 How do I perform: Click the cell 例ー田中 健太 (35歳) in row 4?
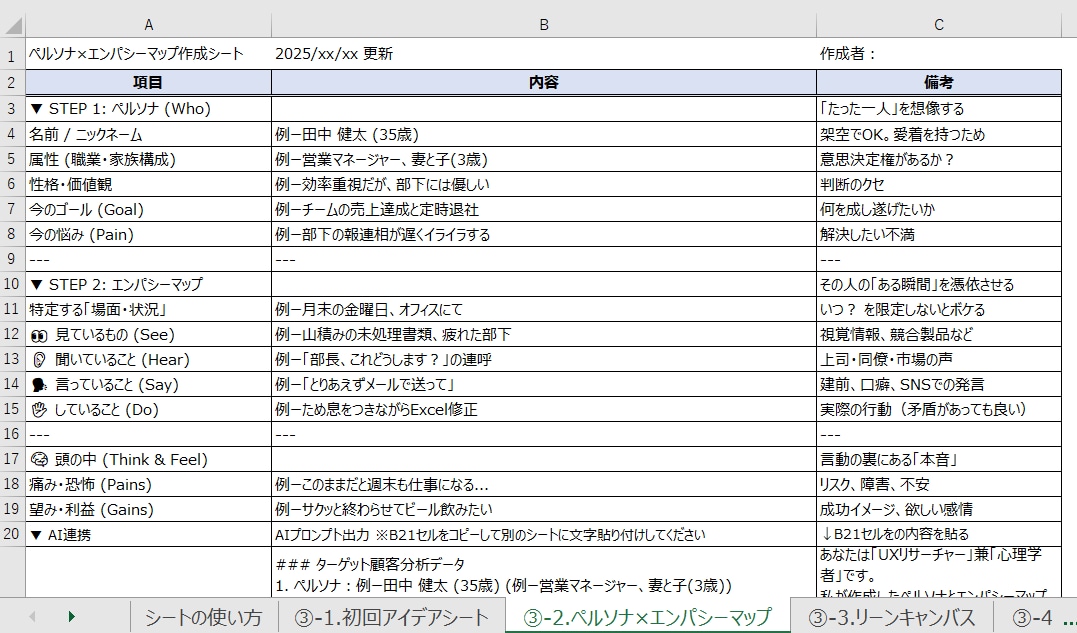click(x=543, y=134)
